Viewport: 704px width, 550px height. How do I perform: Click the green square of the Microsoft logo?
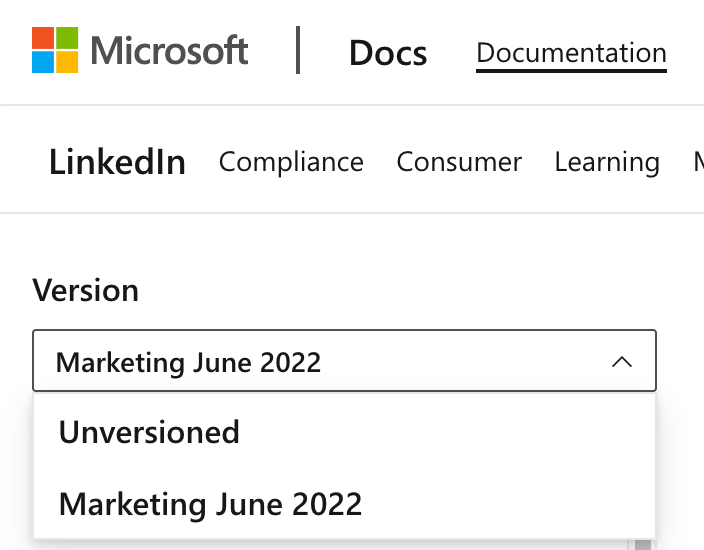click(67, 38)
